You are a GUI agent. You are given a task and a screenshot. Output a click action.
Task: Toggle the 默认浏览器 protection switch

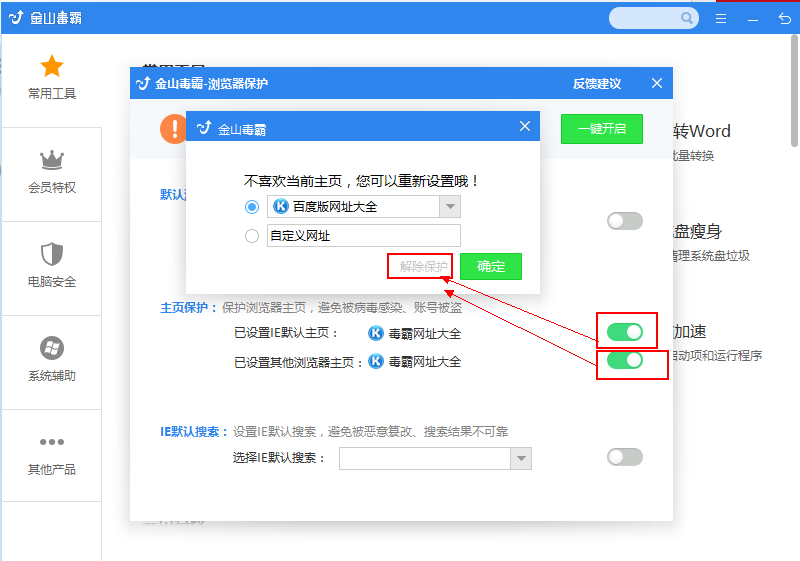(624, 221)
